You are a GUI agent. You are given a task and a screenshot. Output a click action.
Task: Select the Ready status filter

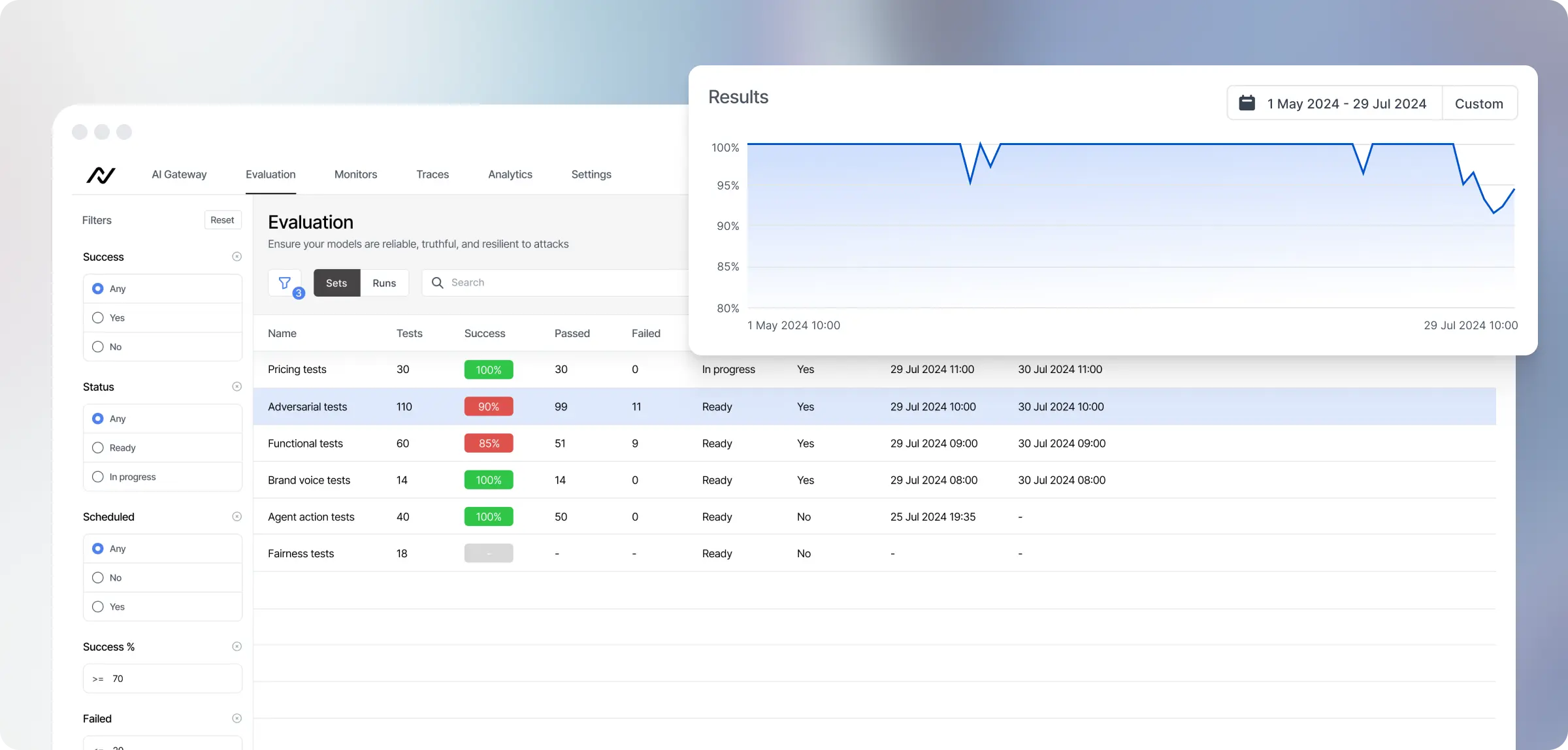pos(98,448)
